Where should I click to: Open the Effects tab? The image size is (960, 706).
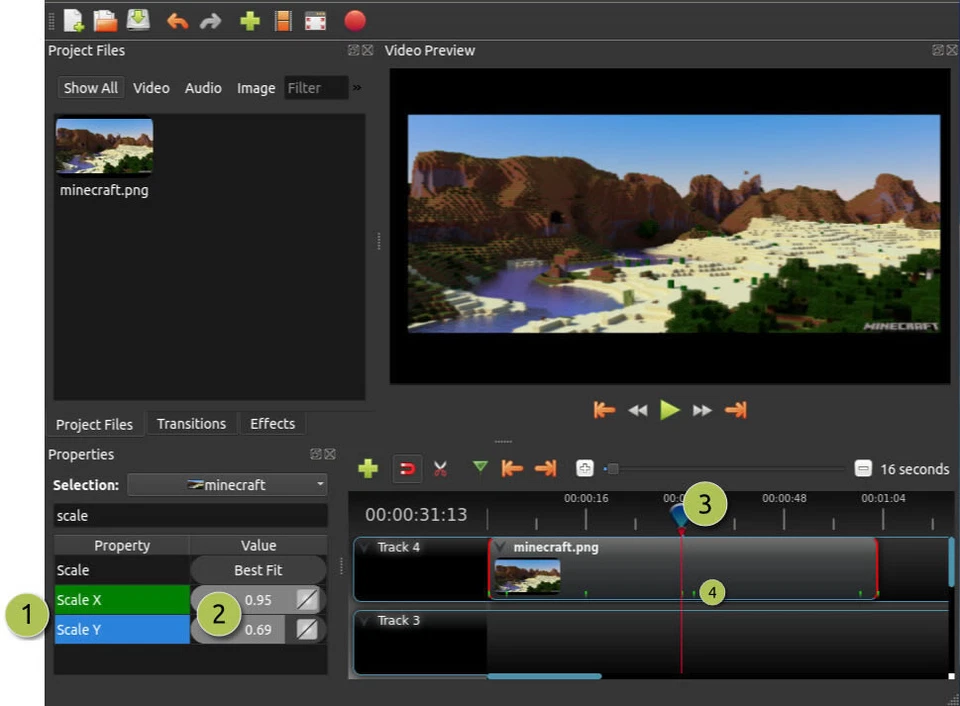pyautogui.click(x=272, y=423)
